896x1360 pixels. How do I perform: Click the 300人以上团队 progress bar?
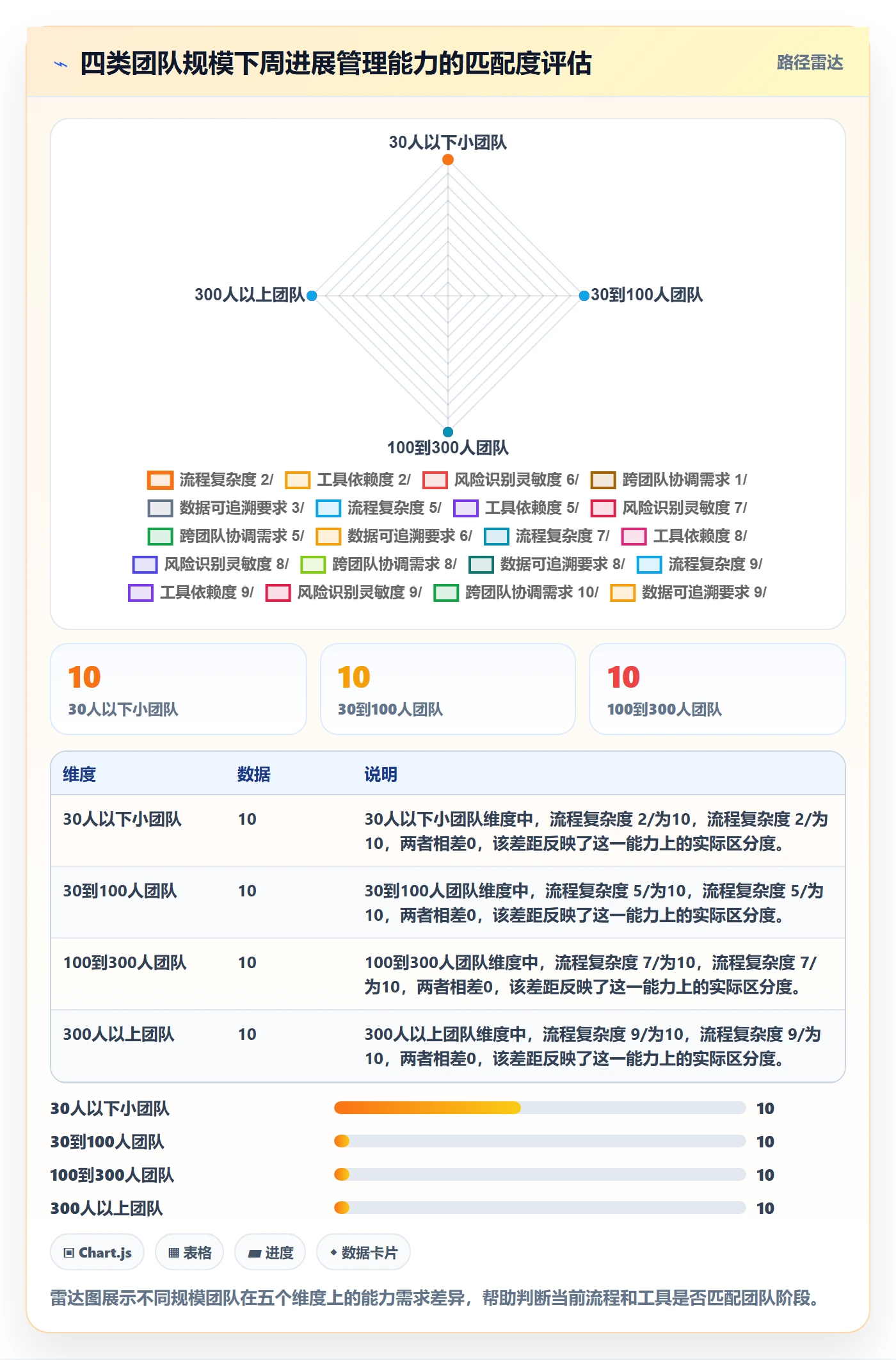pos(540,1208)
